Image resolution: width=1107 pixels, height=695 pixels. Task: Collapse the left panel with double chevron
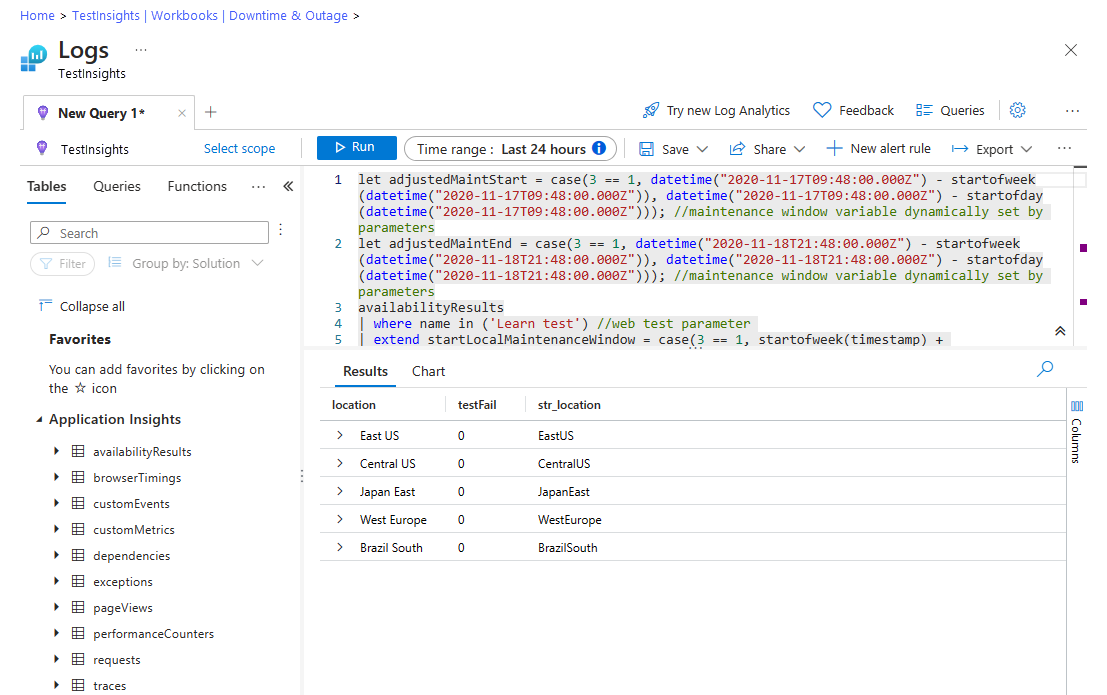click(x=288, y=186)
